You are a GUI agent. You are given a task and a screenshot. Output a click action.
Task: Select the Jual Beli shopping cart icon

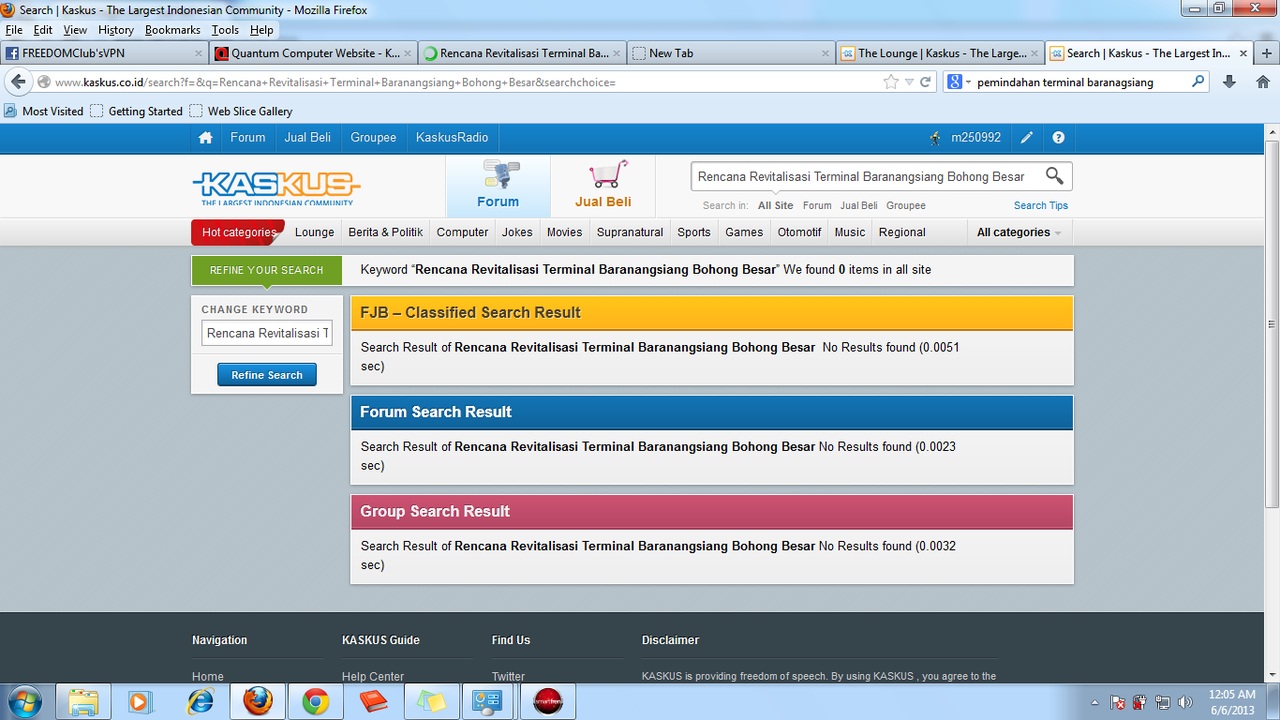[x=603, y=186]
